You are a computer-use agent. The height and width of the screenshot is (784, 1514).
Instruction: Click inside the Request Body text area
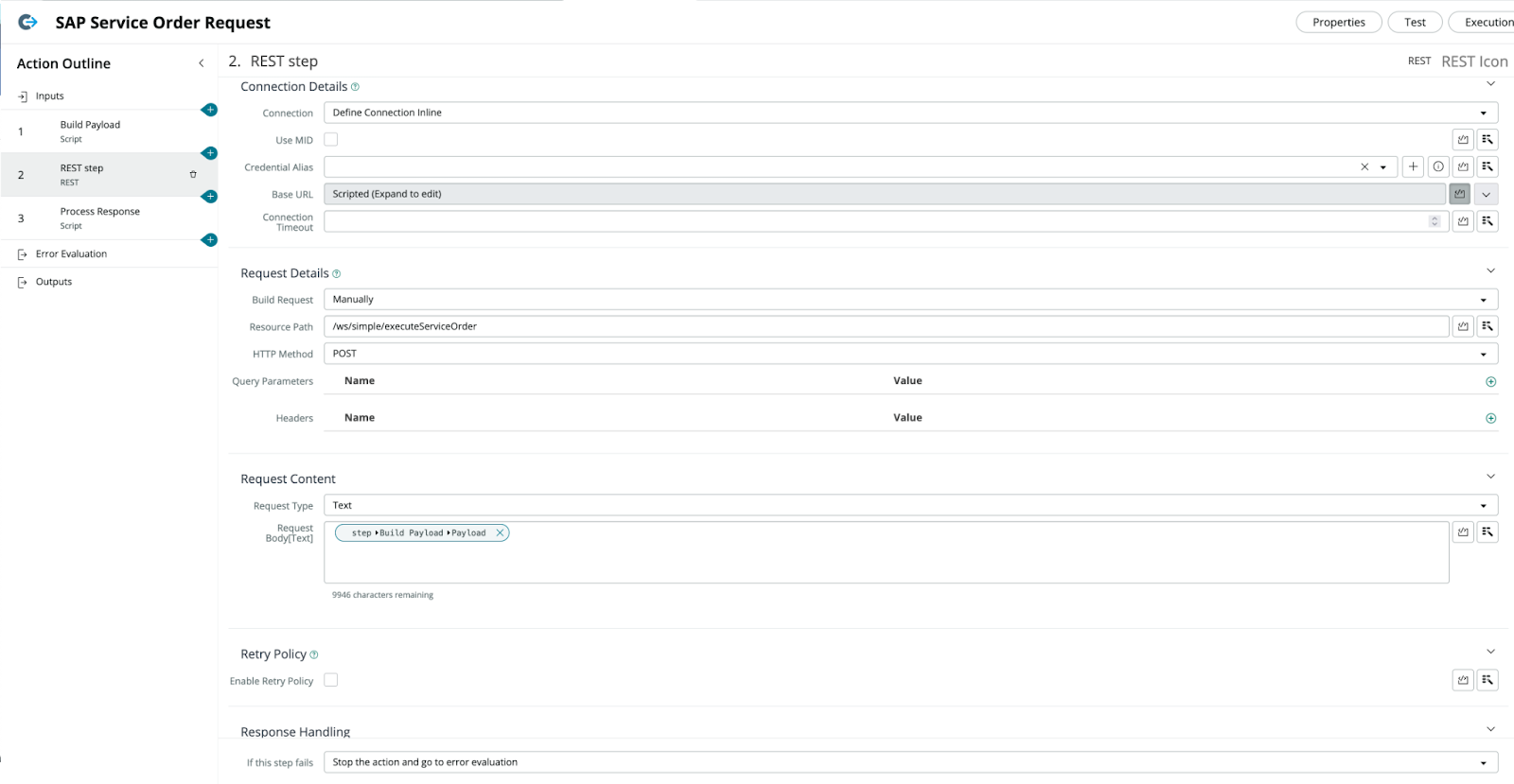[887, 552]
